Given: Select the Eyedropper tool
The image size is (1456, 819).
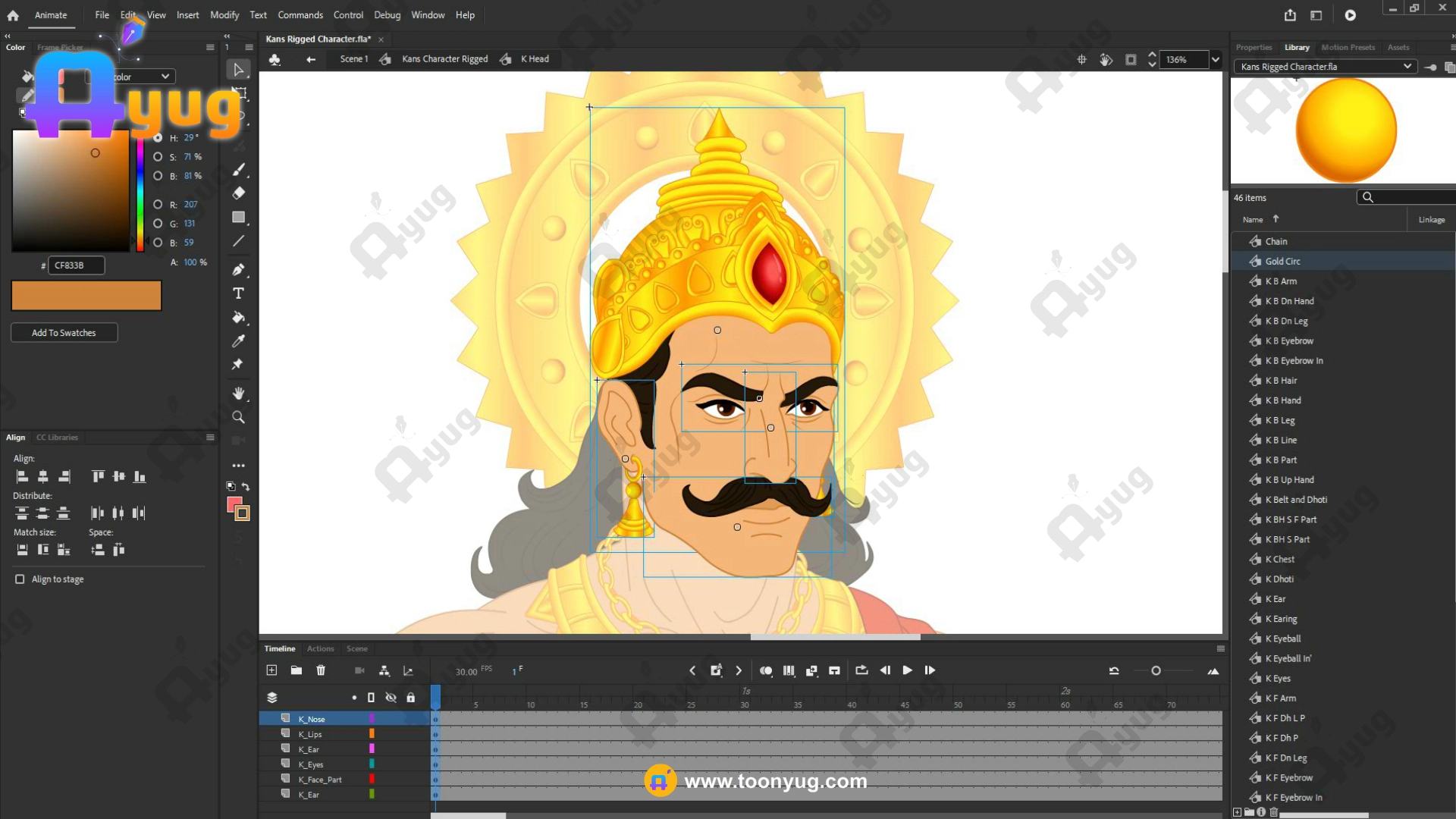Looking at the screenshot, I should pyautogui.click(x=238, y=341).
